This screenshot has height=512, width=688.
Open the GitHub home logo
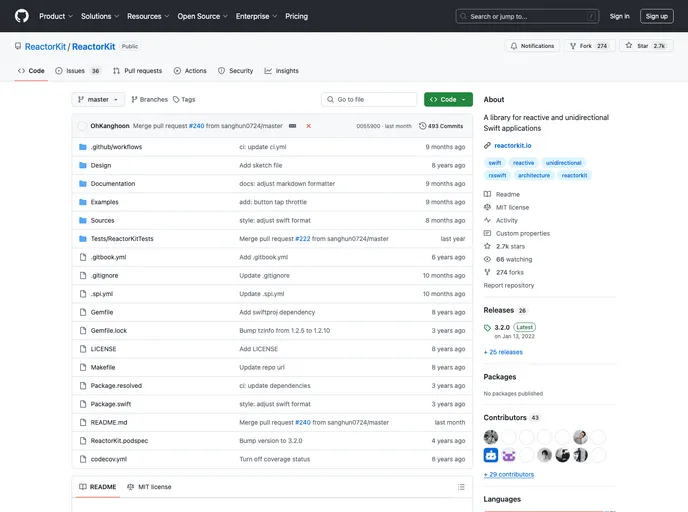point(22,16)
